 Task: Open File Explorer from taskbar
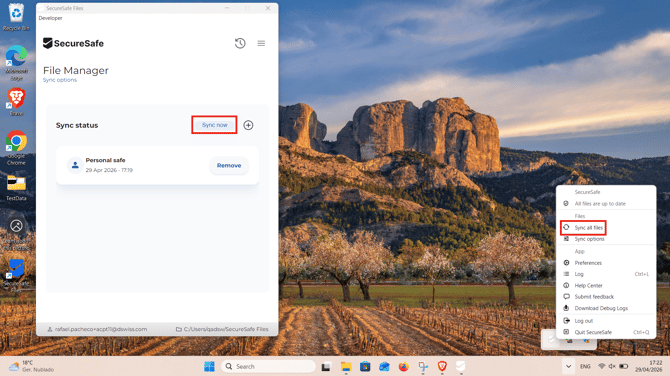(346, 366)
